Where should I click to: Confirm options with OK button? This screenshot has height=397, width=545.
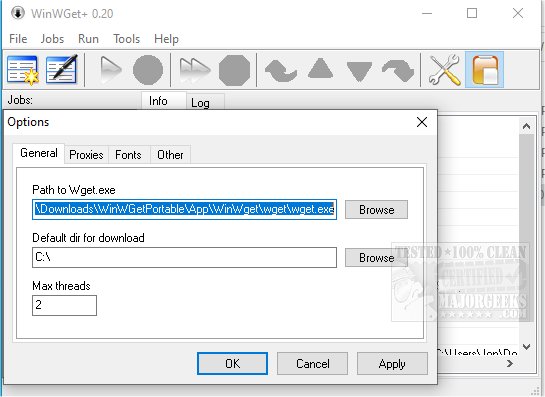pos(232,364)
